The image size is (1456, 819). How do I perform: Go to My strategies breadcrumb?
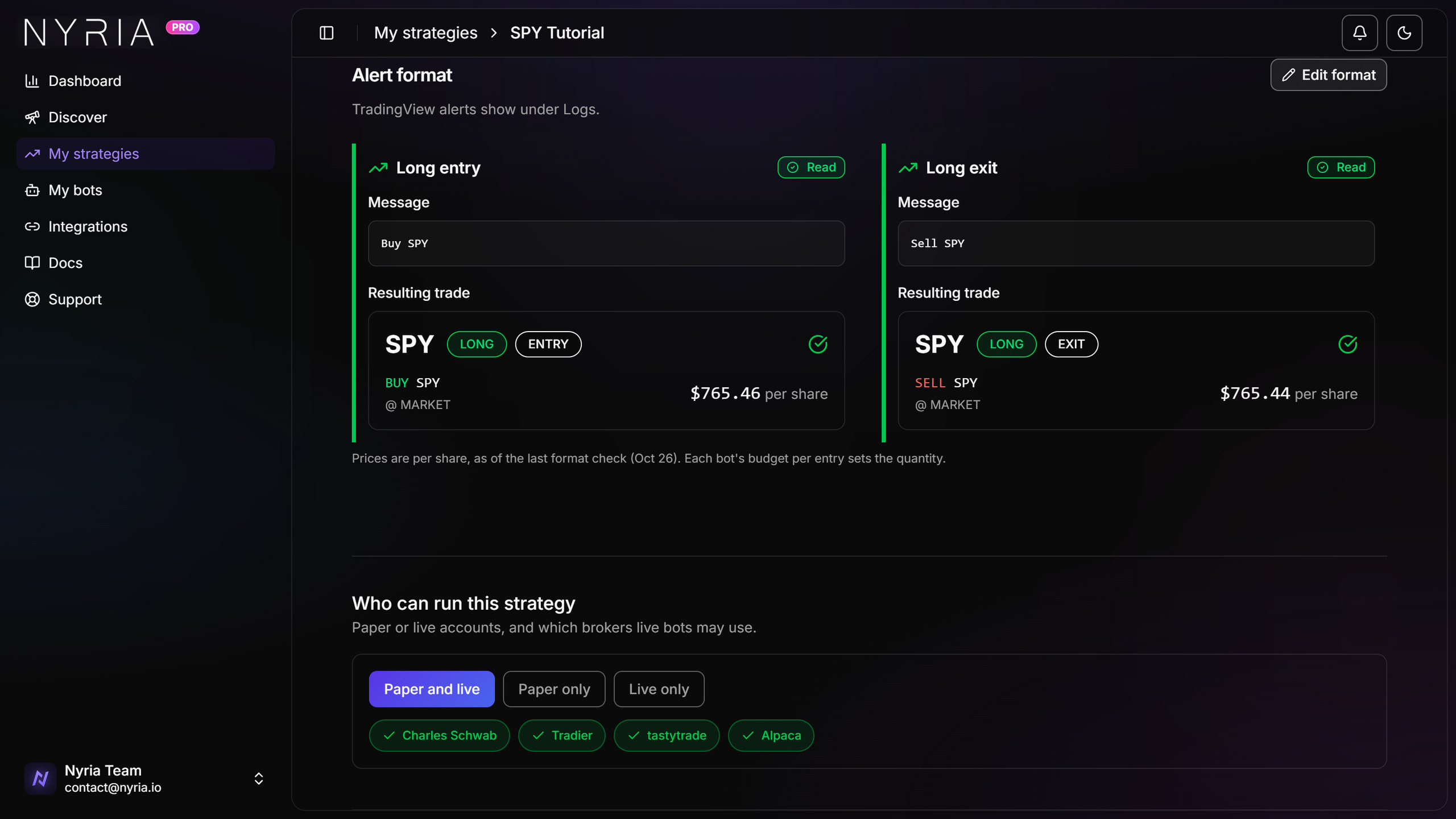click(x=425, y=33)
